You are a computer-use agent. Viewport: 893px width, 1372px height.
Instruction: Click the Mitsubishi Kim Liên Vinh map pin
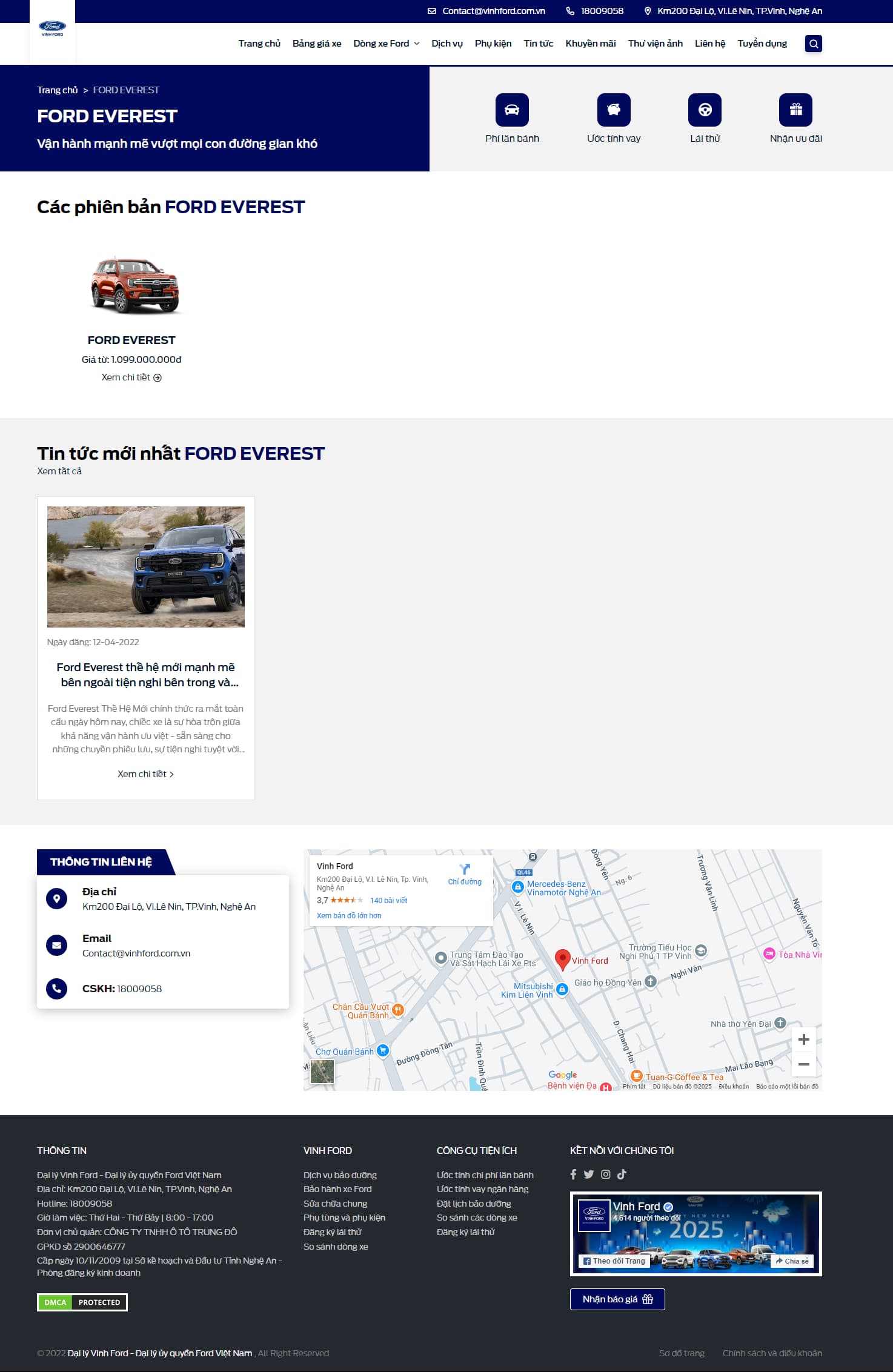pyautogui.click(x=562, y=989)
